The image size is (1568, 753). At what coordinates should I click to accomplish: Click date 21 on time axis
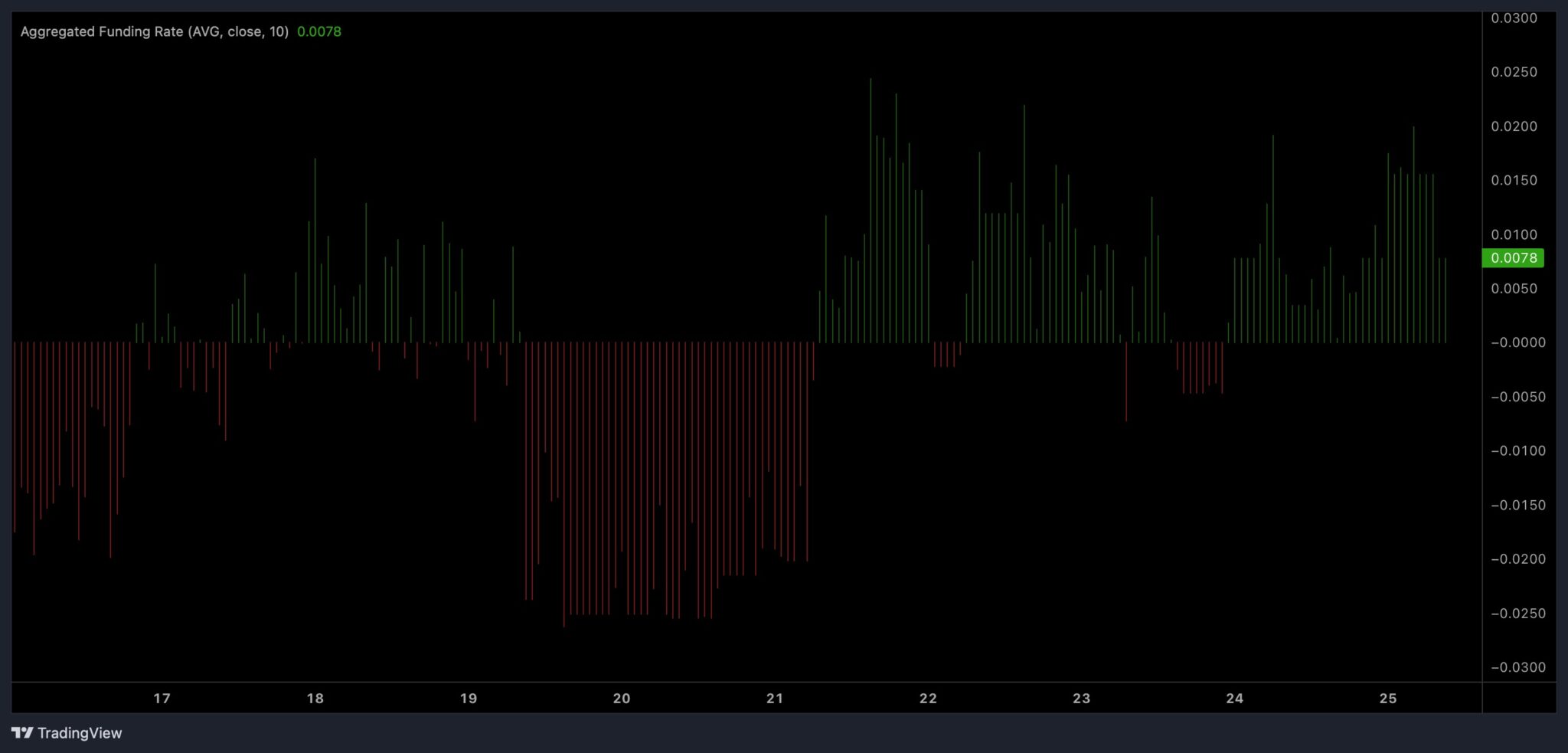coord(775,699)
